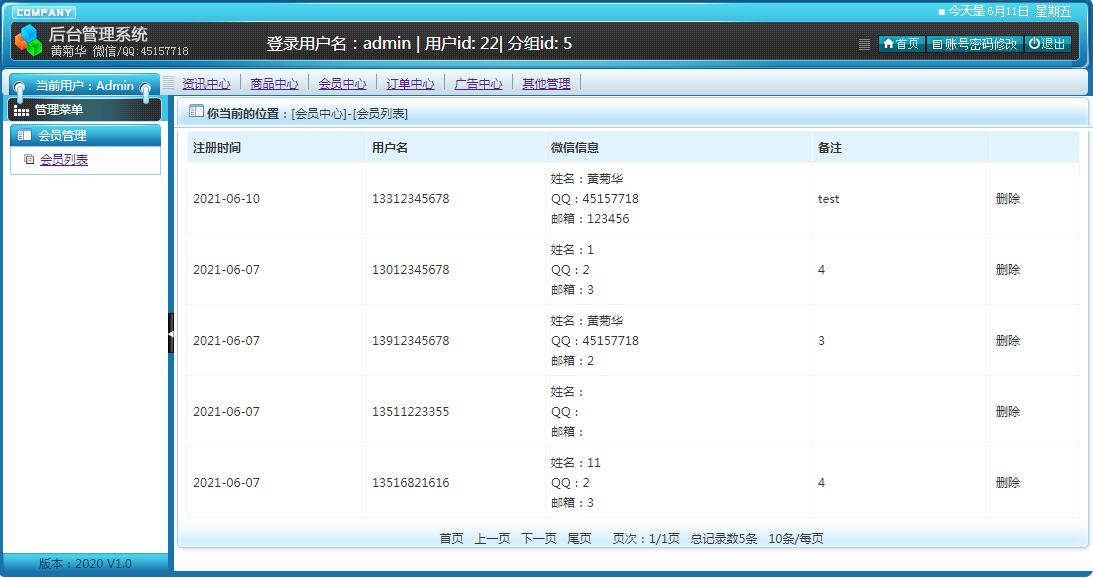Click 邮箱：123456 in first row
The image size is (1093, 578).
(590, 219)
